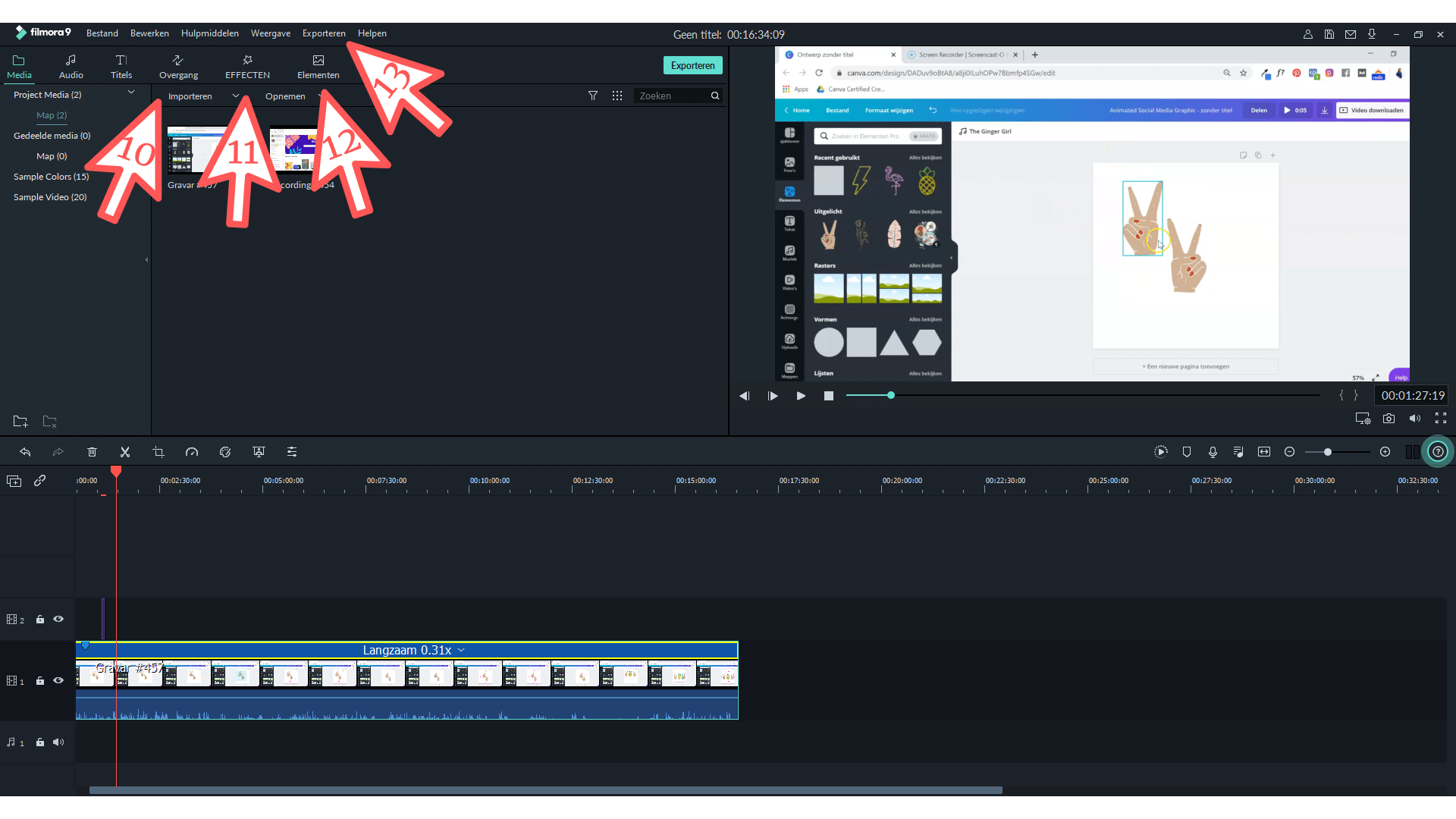Image resolution: width=1456 pixels, height=819 pixels.
Task: Filter media with funnel icon
Action: click(x=593, y=96)
